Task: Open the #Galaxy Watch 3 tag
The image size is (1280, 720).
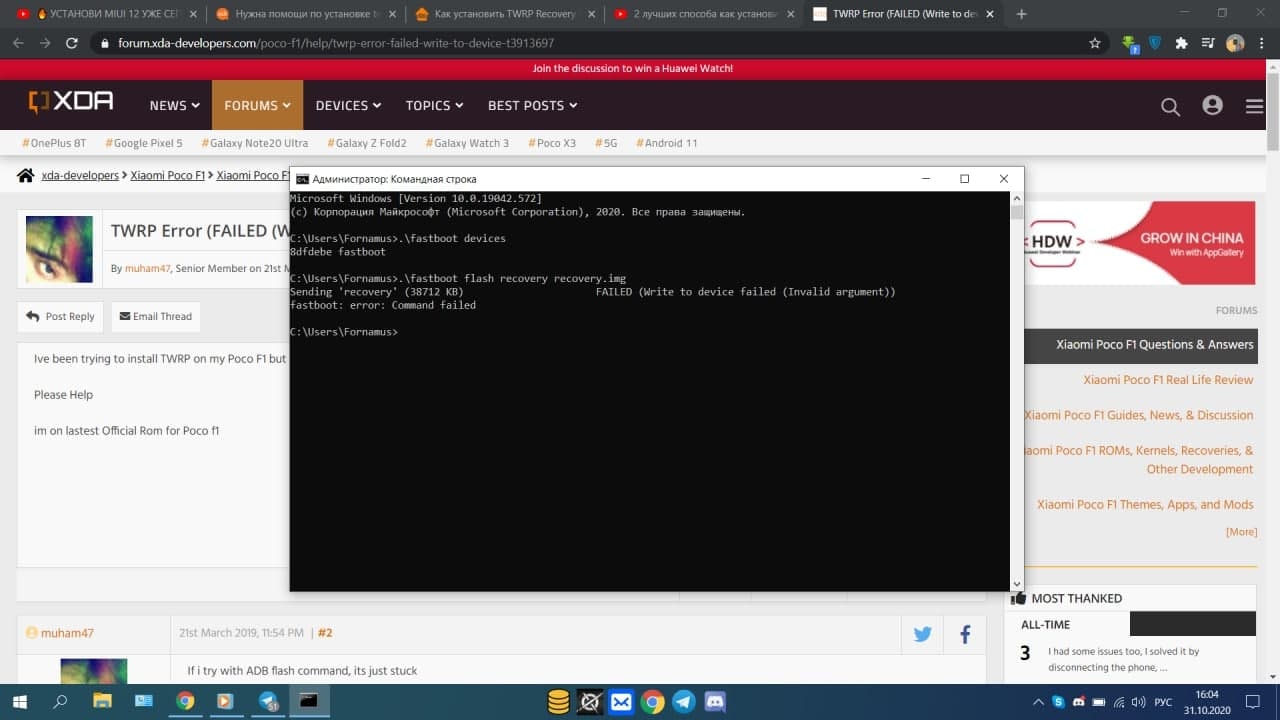Action: pyautogui.click(x=467, y=143)
